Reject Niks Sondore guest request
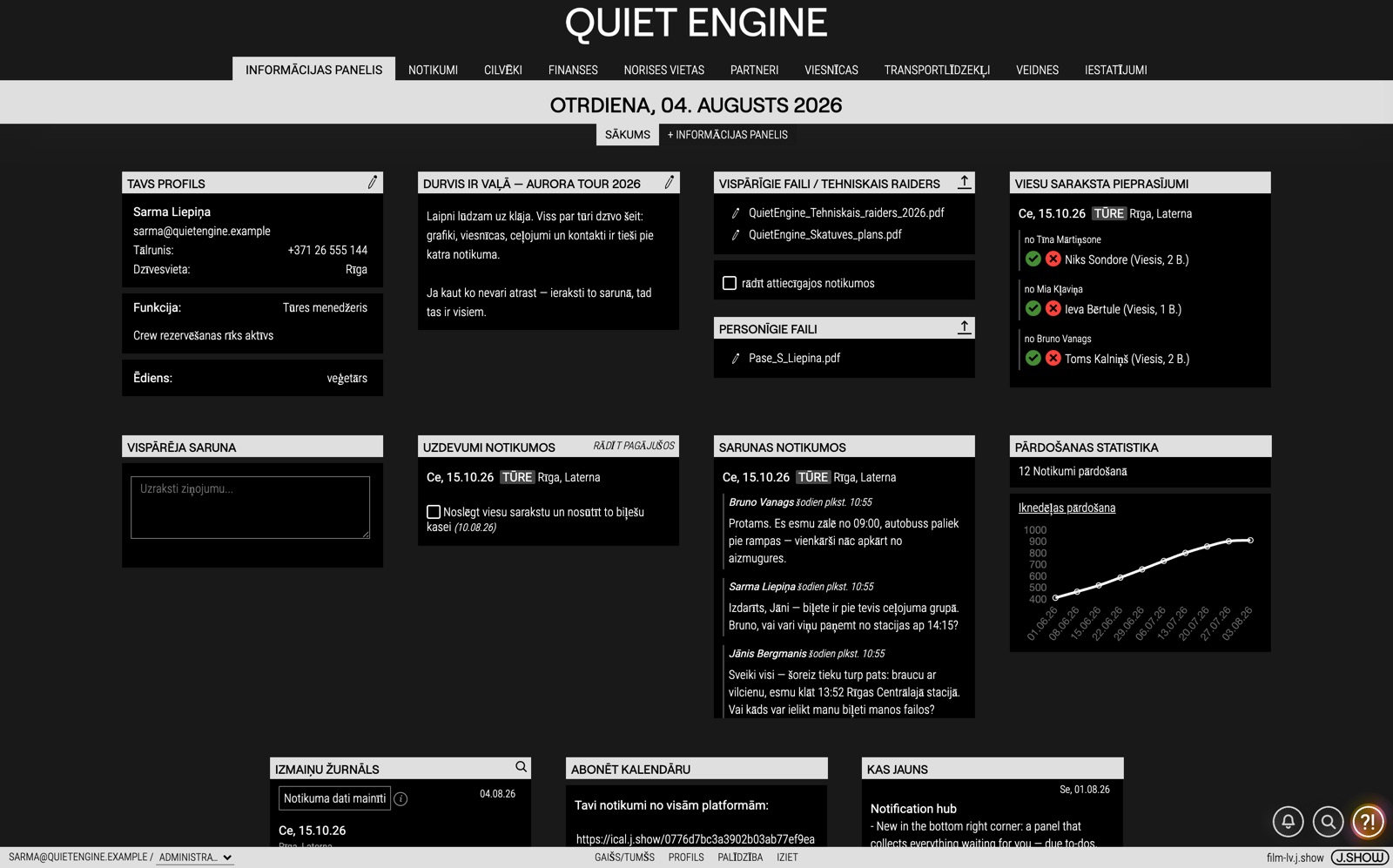The image size is (1393, 868). point(1053,259)
